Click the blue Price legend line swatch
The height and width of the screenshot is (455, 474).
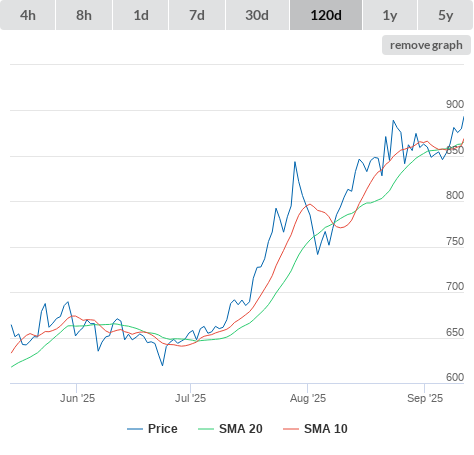135,429
